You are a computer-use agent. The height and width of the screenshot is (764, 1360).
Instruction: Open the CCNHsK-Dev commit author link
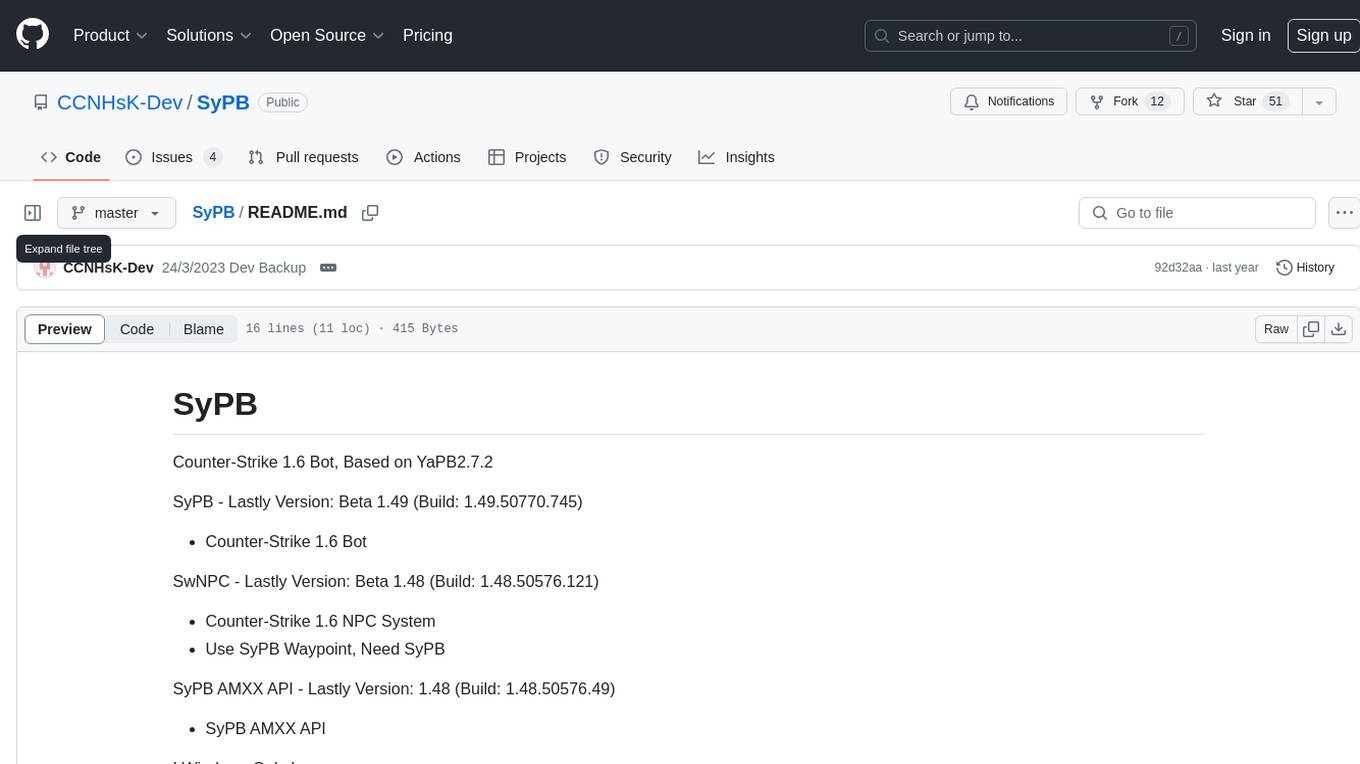click(x=108, y=268)
